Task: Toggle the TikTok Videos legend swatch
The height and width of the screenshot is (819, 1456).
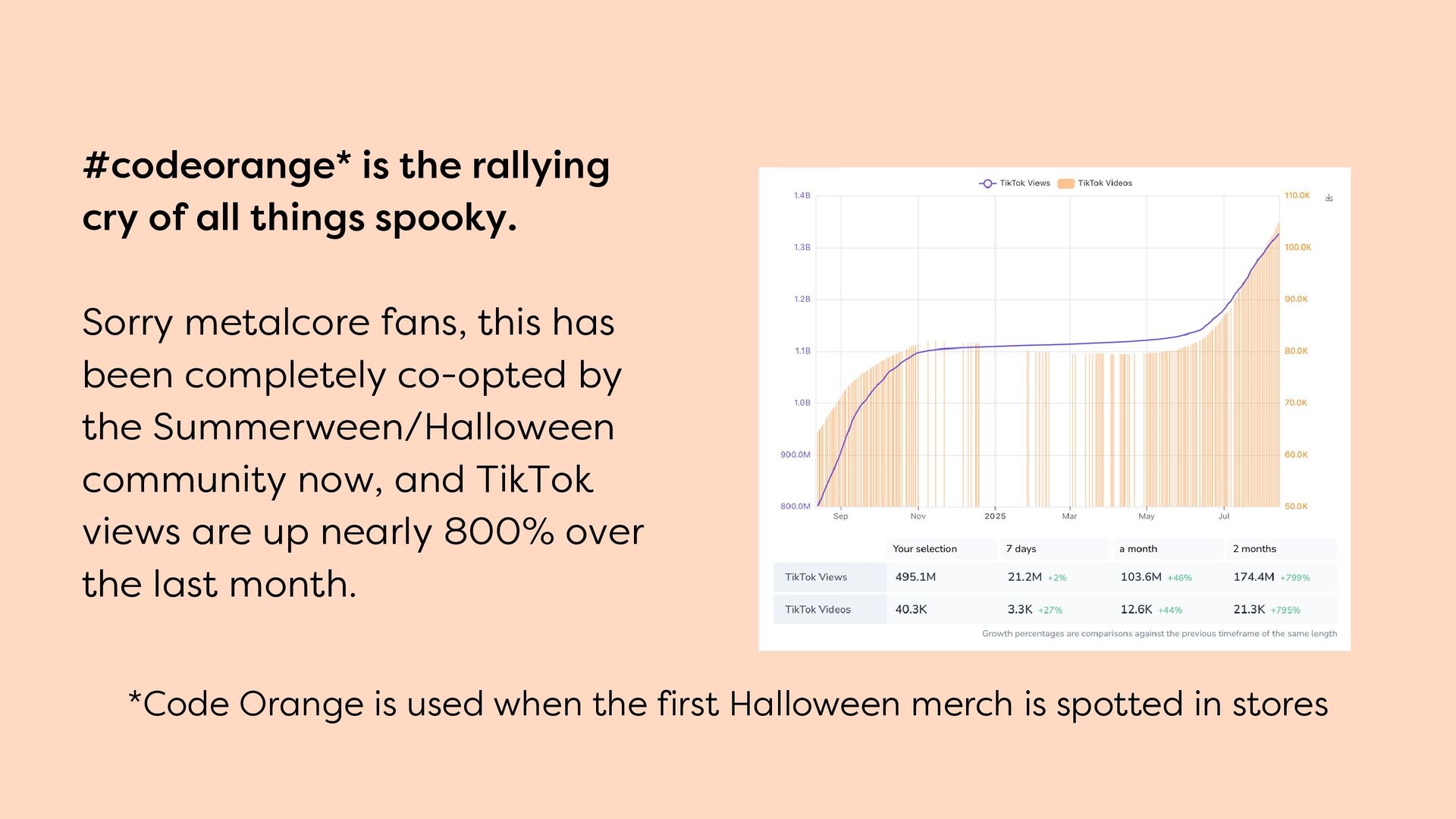Action: 1065,184
